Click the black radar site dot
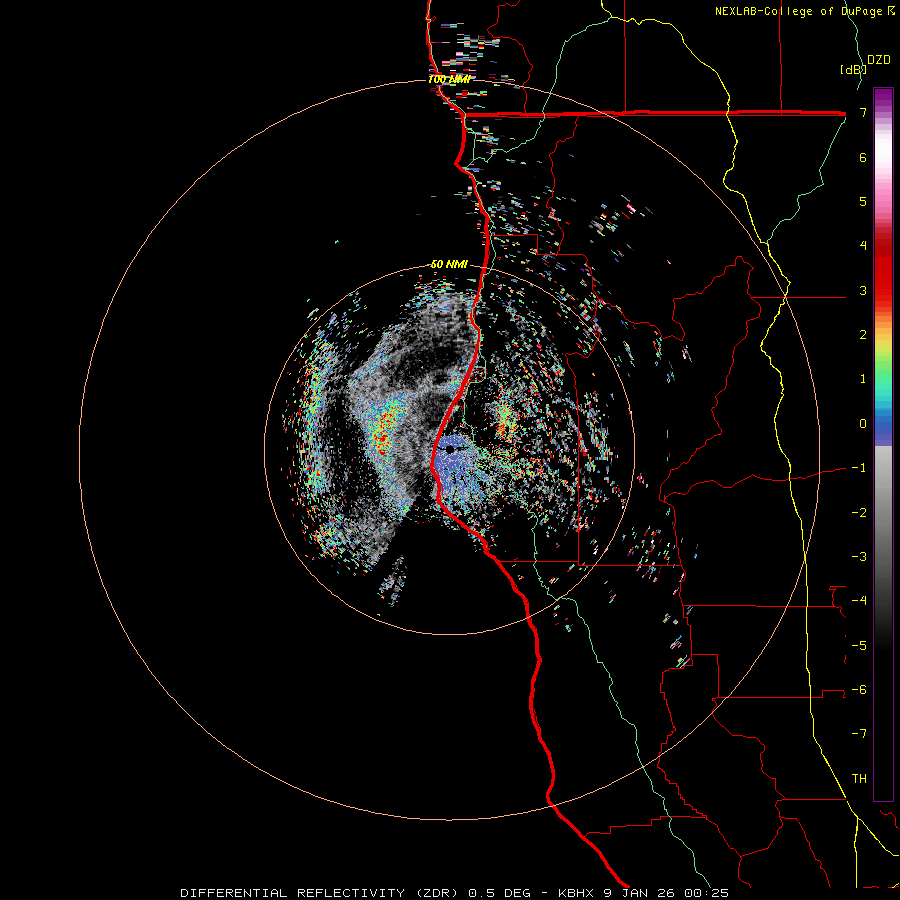Viewport: 900px width, 900px height. [x=450, y=449]
